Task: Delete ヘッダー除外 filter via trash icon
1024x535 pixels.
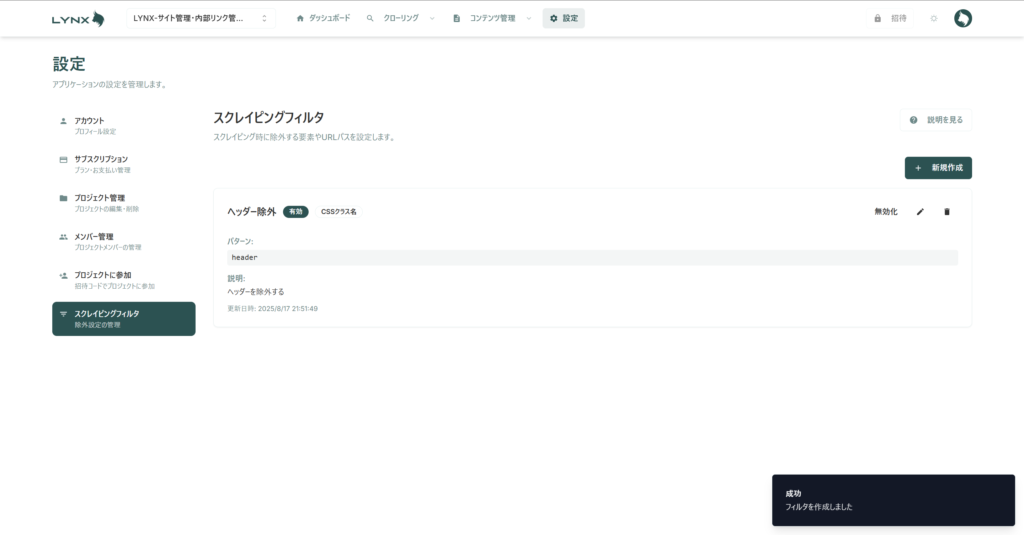Action: pyautogui.click(x=947, y=212)
